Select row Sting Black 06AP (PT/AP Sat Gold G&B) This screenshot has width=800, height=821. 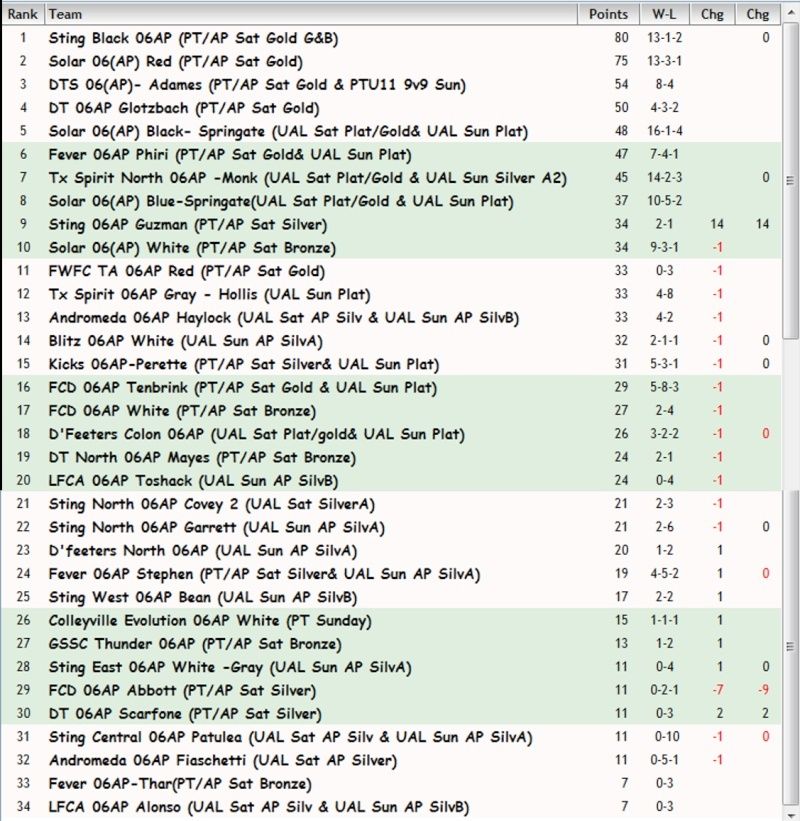392,38
